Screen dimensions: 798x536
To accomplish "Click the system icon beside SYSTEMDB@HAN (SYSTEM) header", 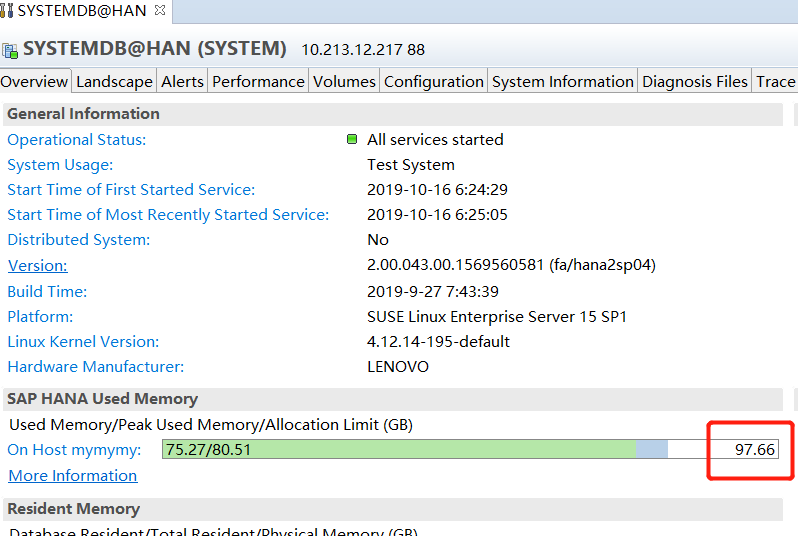I will pyautogui.click(x=10, y=50).
